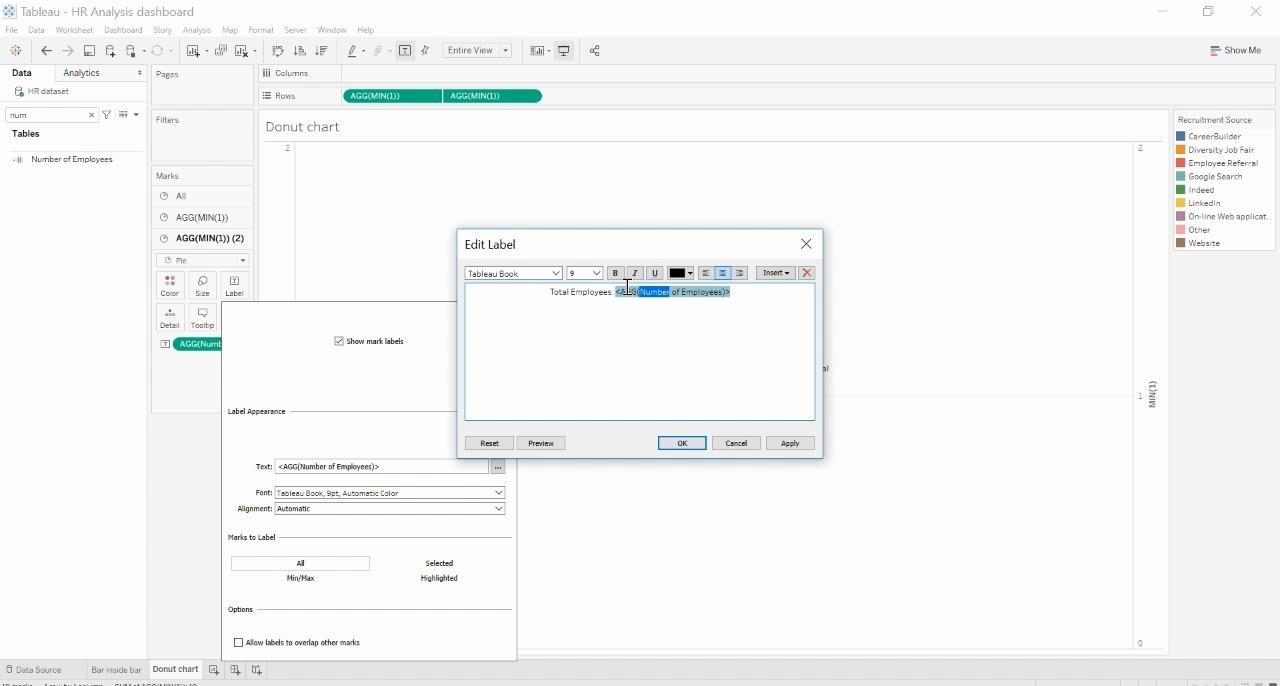
Task: Click the Highlight pen icon
Action: click(352, 50)
